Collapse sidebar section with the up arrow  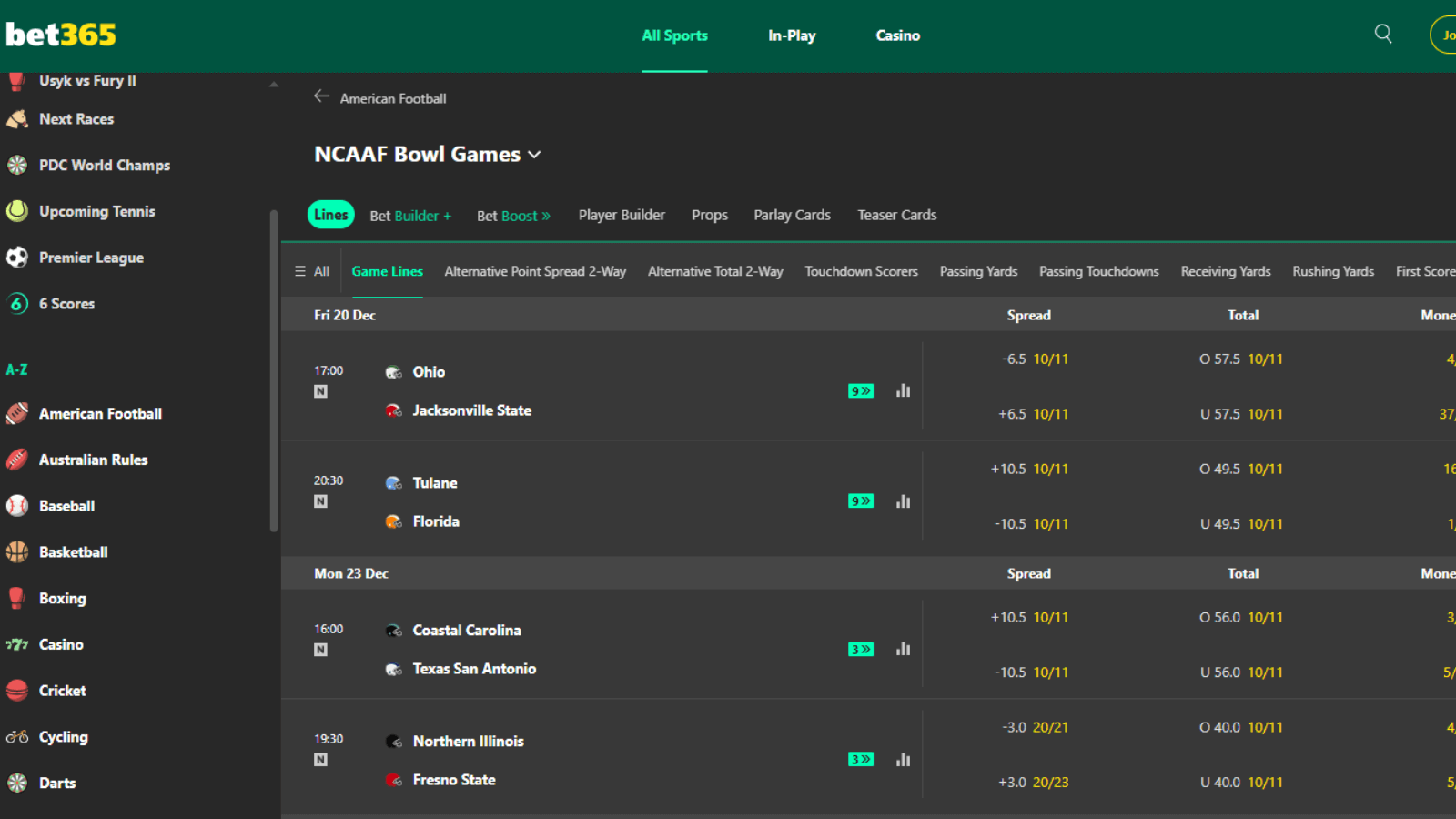click(x=273, y=85)
